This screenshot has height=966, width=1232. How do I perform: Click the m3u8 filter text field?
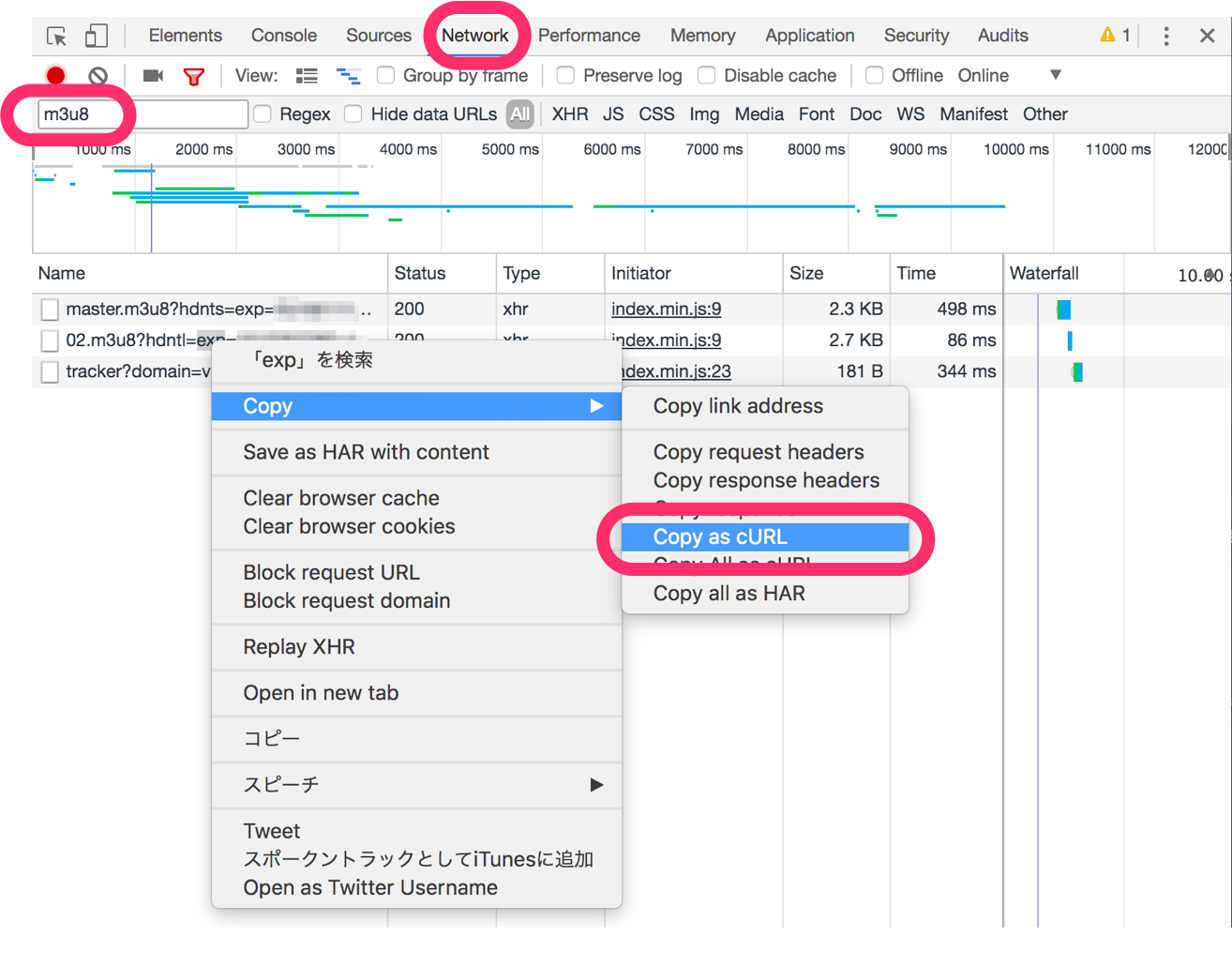tap(141, 114)
